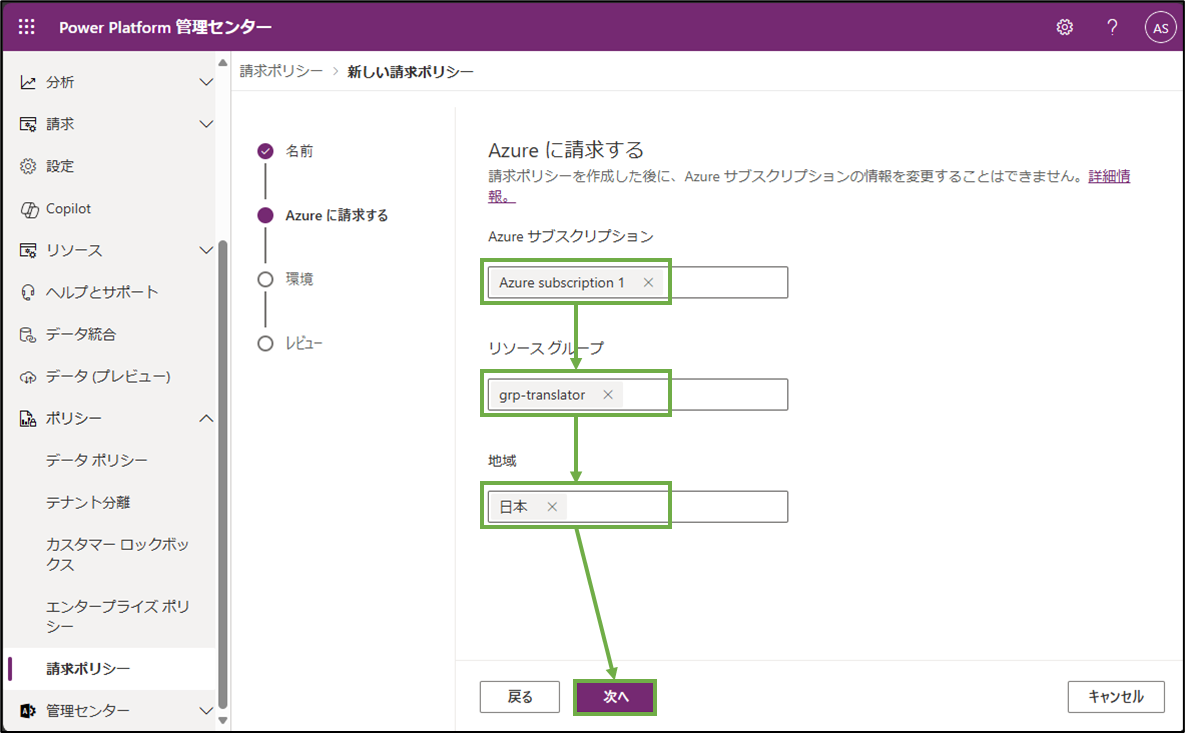The height and width of the screenshot is (733, 1185).
Task: Collapse the ポリシー menu chevron
Action: [206, 419]
